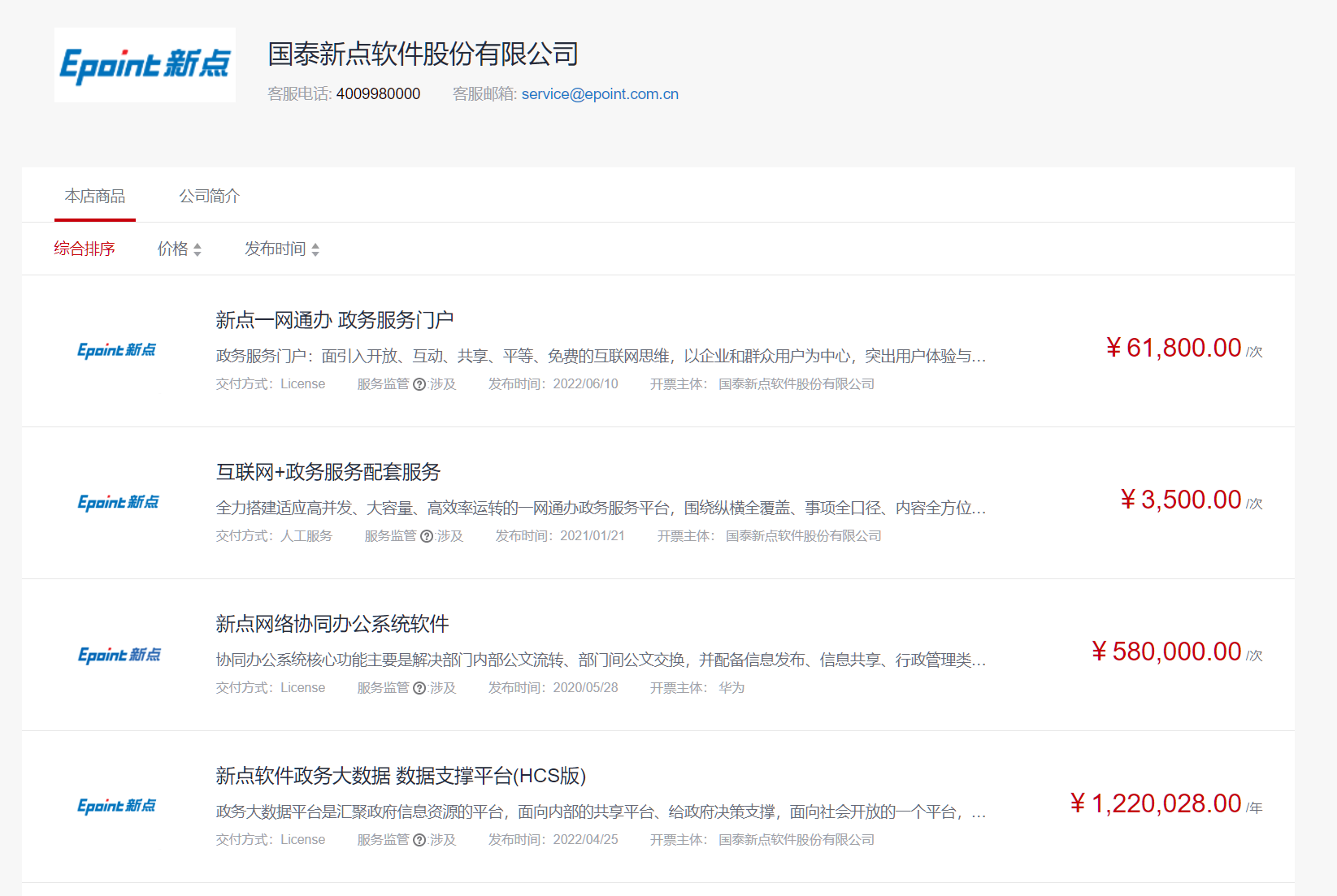Click thumbnail logo of 互联网+政务服务配套服务
Screen dimensions: 1337x896
(x=118, y=502)
